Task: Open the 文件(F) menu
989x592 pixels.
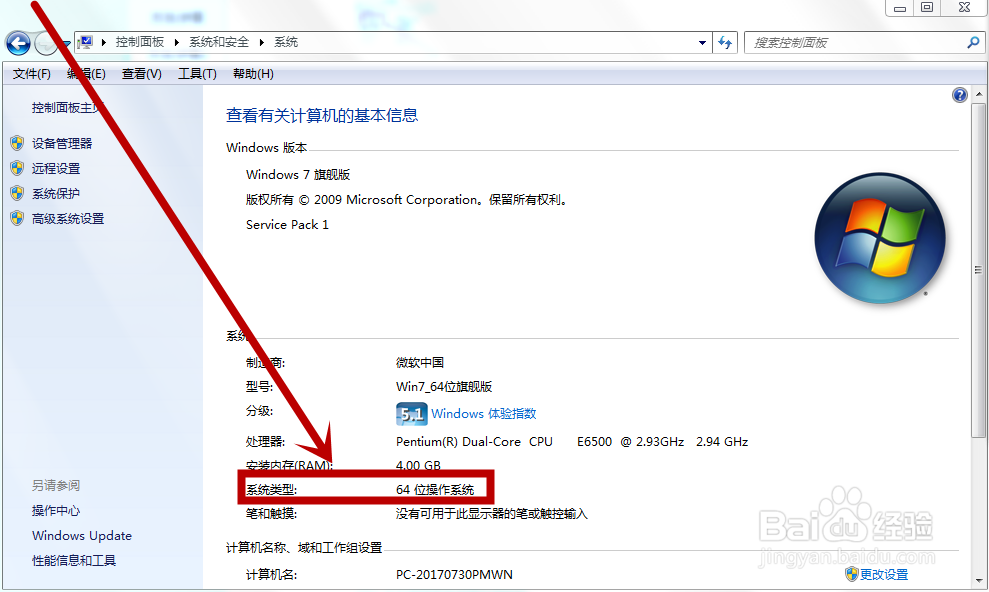Action: tap(32, 74)
